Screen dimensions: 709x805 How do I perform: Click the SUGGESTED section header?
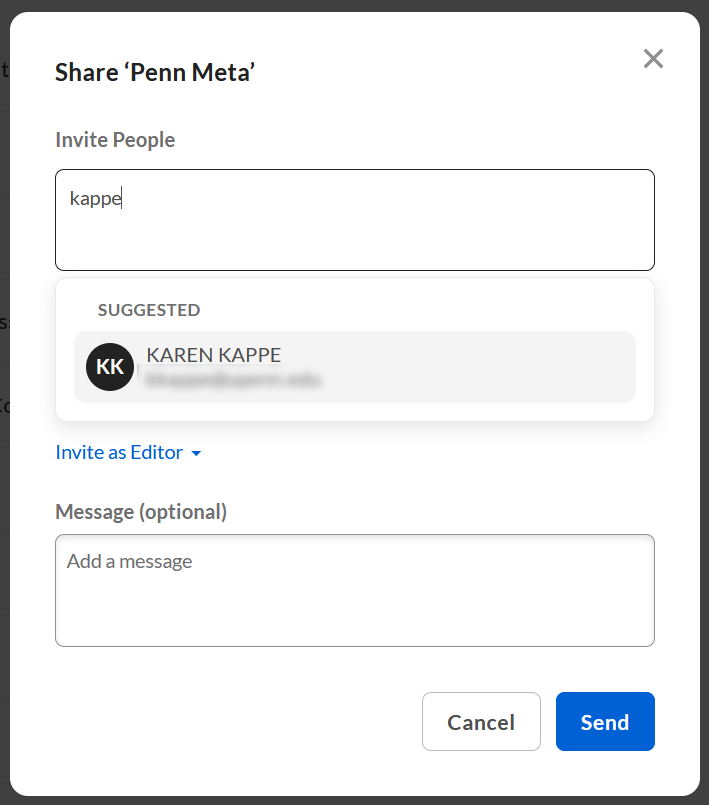[149, 310]
